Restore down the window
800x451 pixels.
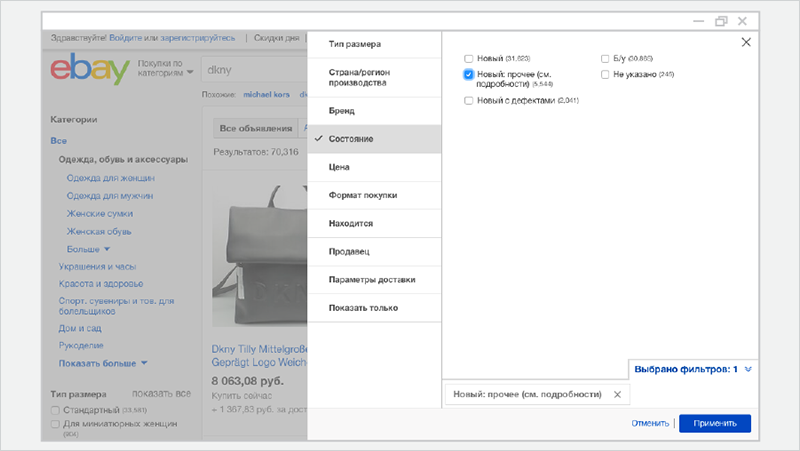[x=721, y=21]
